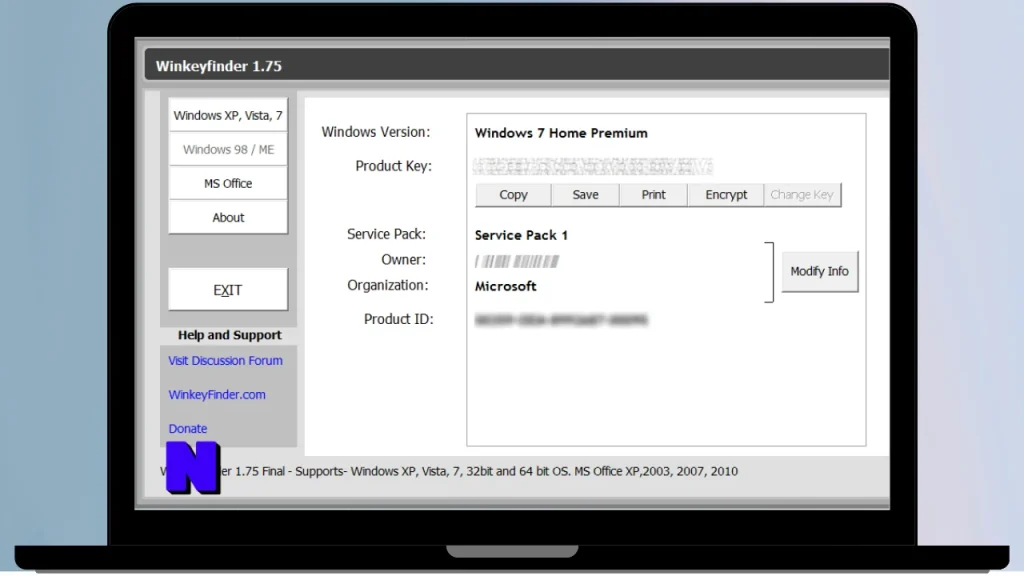
Task: Click 'Windows 7 Home Premium' text
Action: [x=561, y=133]
